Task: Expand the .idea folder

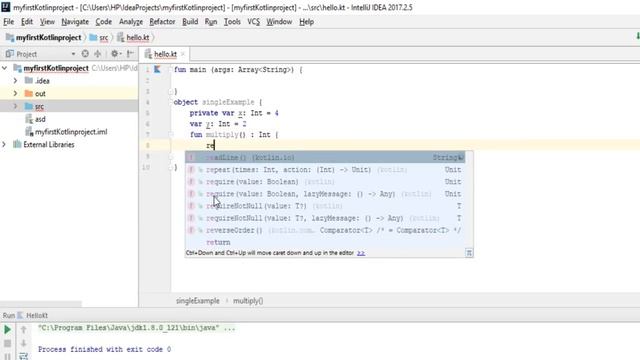Action: (x=16, y=81)
